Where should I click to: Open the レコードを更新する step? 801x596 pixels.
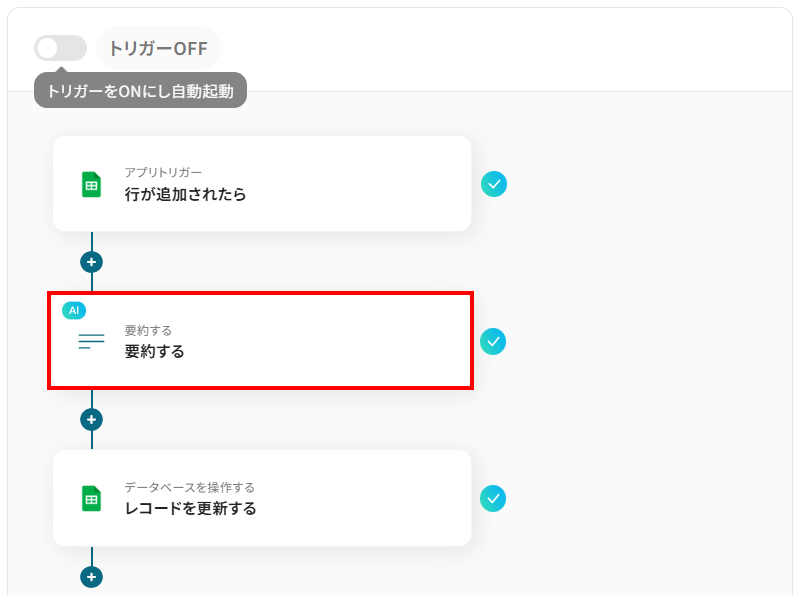(x=190, y=509)
